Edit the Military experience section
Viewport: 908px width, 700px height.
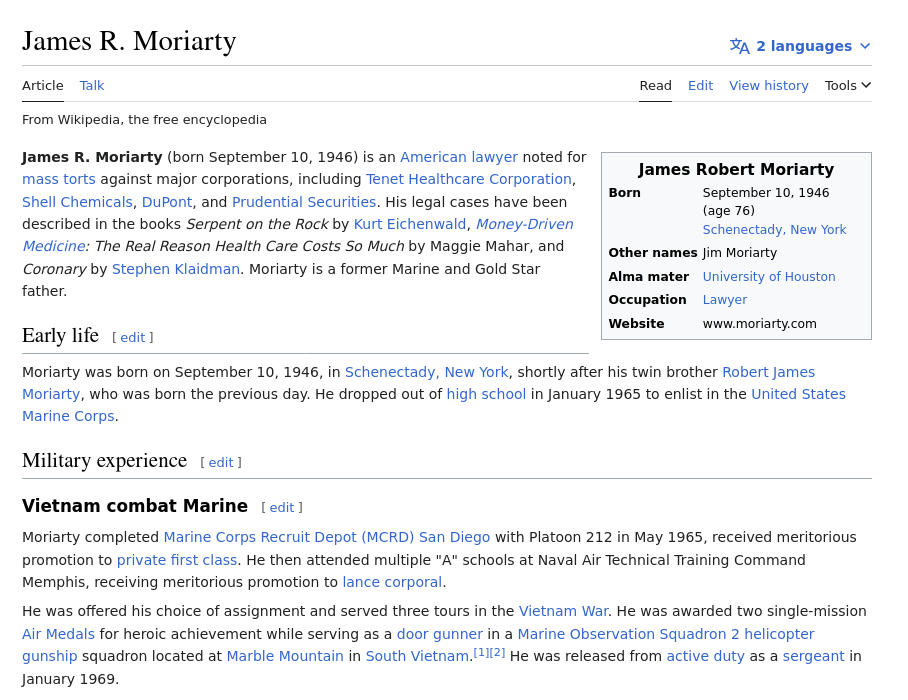coord(221,463)
